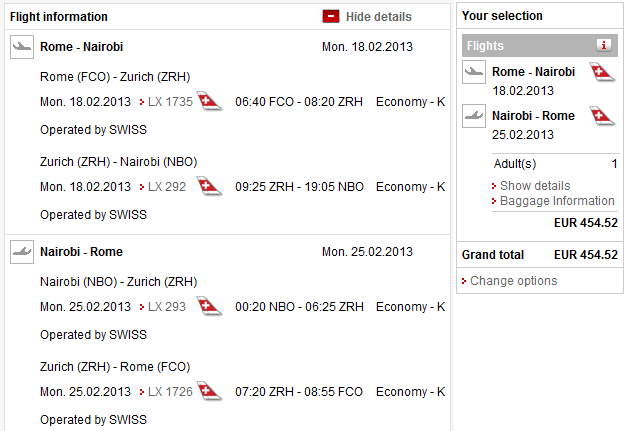Open flight number LX 1726 link
Viewport: 625px width, 431px height.
pos(169,392)
